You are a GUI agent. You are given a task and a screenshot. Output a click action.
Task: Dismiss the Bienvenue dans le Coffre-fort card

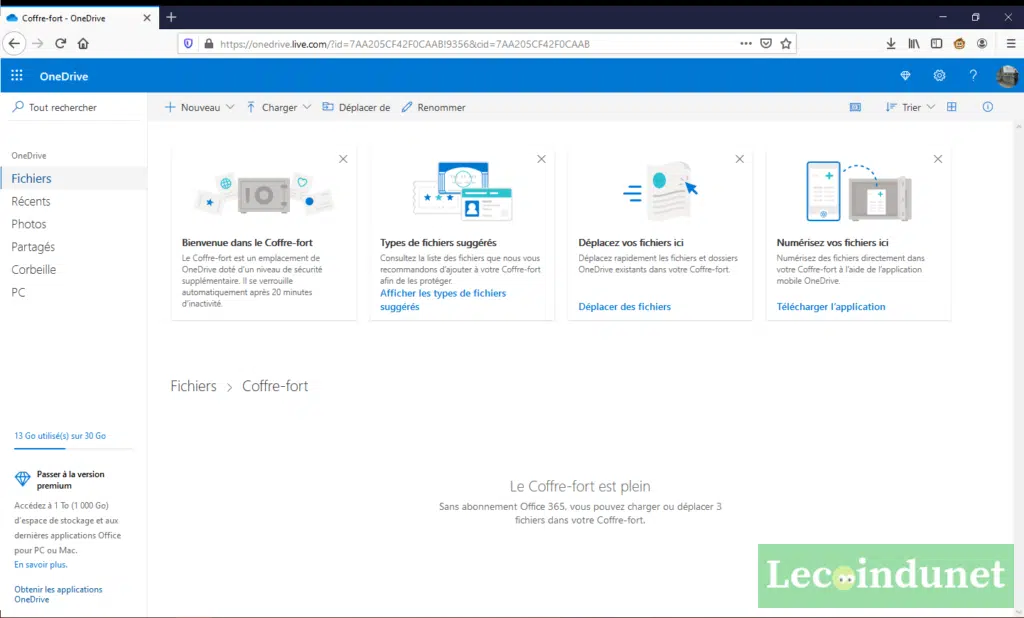pyautogui.click(x=343, y=159)
